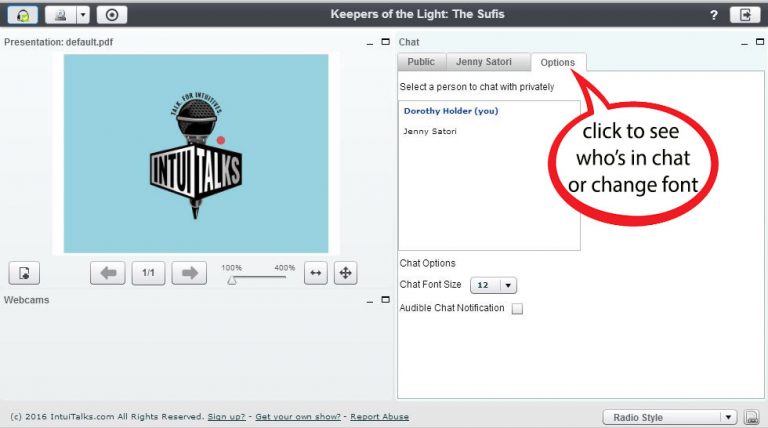This screenshot has width=768, height=428.
Task: Open the Get your own show? link
Action: point(298,417)
